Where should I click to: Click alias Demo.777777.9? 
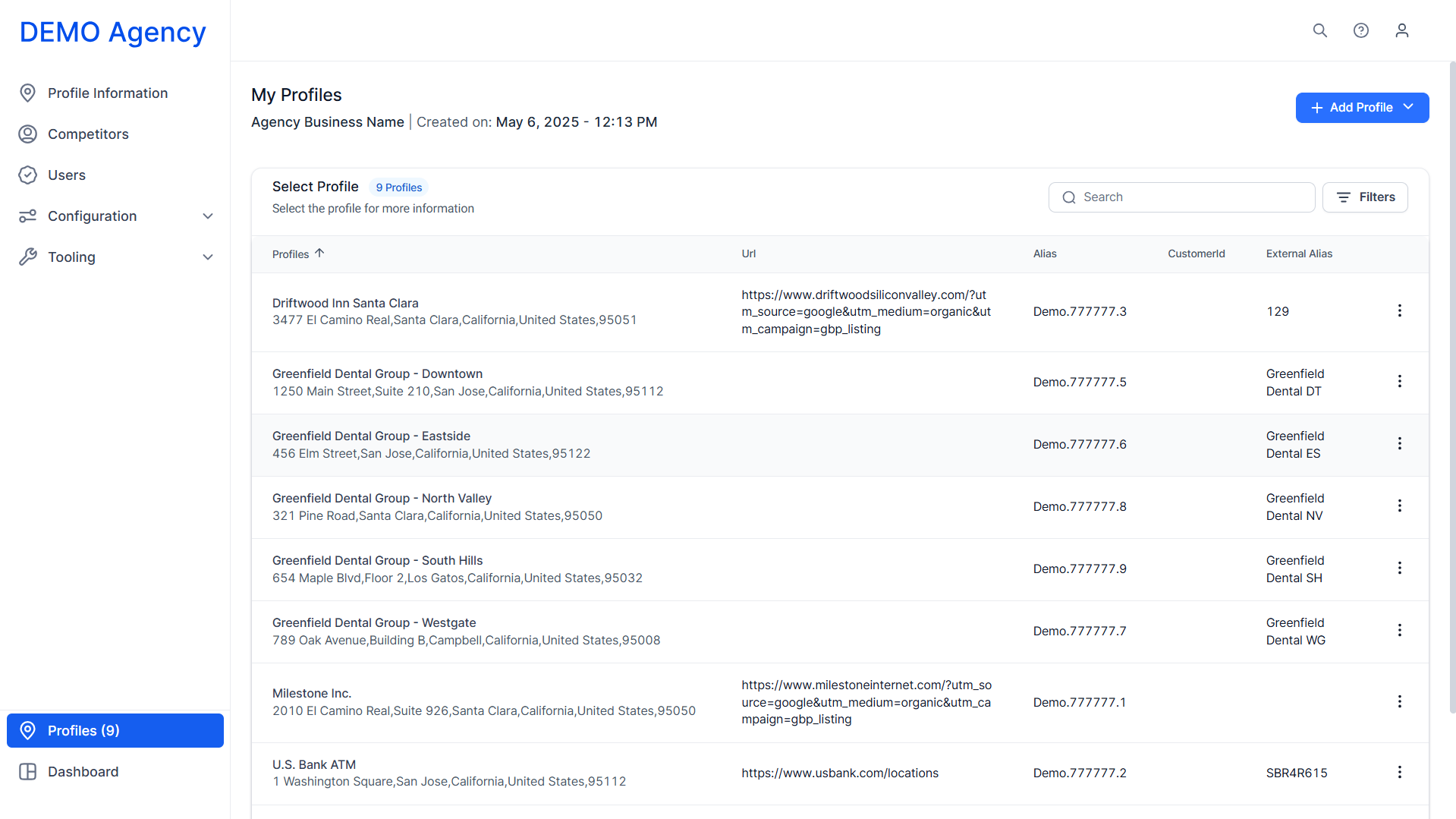[x=1080, y=569]
